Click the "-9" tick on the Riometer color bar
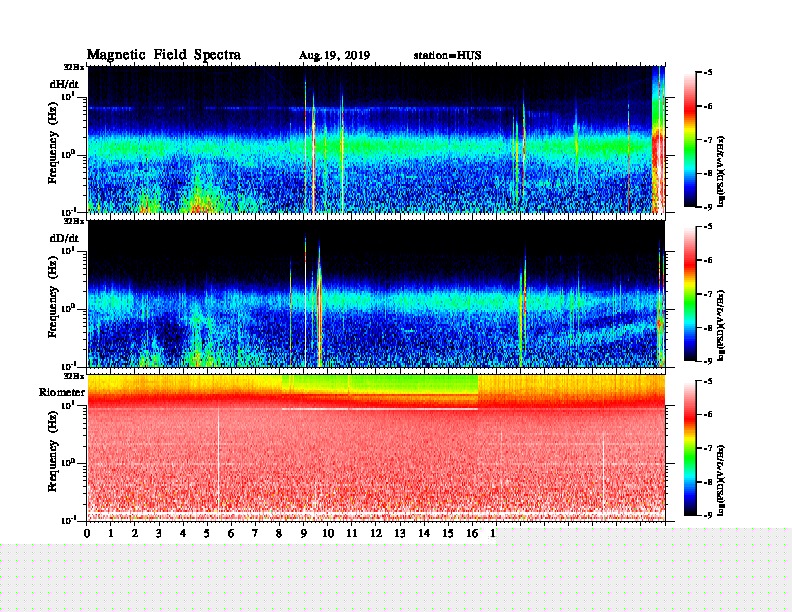 click(708, 515)
